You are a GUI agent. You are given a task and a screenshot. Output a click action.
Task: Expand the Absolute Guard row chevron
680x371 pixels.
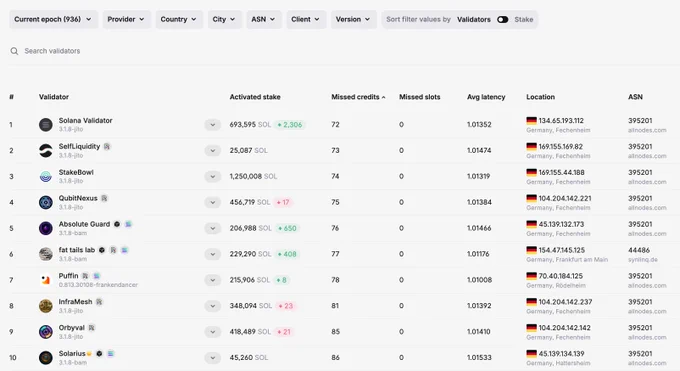click(212, 228)
